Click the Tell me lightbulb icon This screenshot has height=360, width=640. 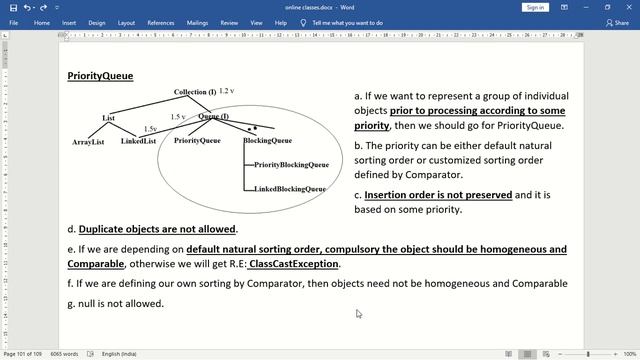[x=303, y=23]
